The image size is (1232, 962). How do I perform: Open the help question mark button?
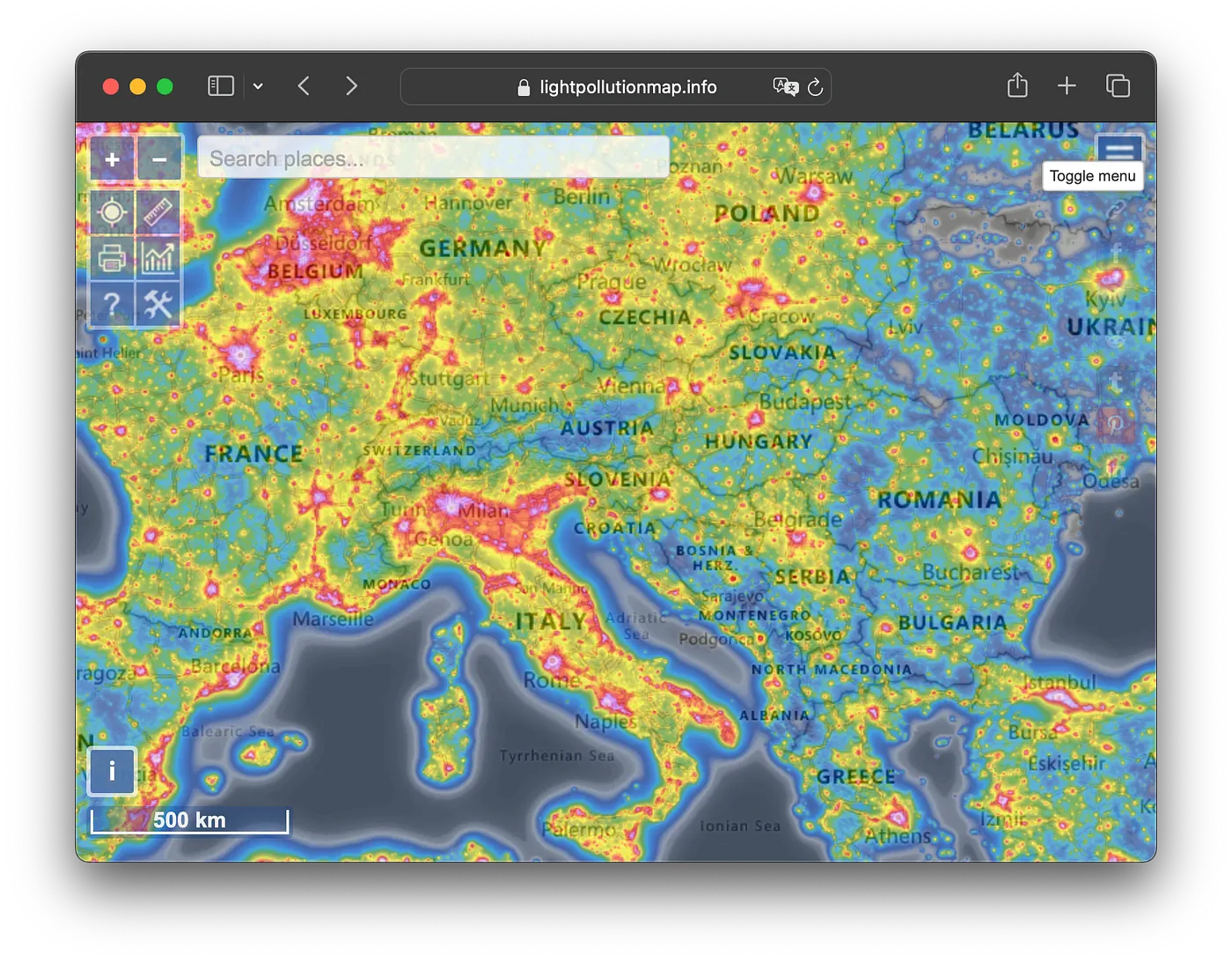(x=113, y=305)
